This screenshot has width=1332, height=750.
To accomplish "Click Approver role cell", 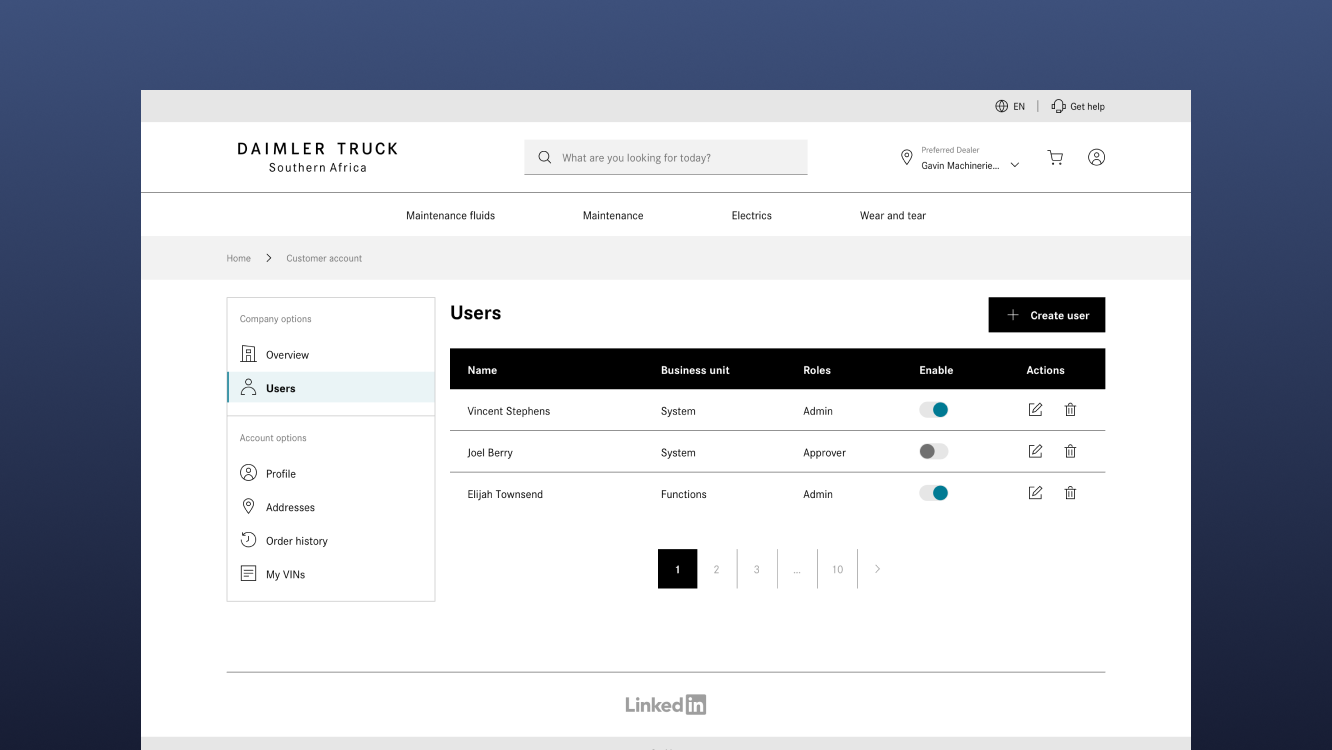I will 825,453.
